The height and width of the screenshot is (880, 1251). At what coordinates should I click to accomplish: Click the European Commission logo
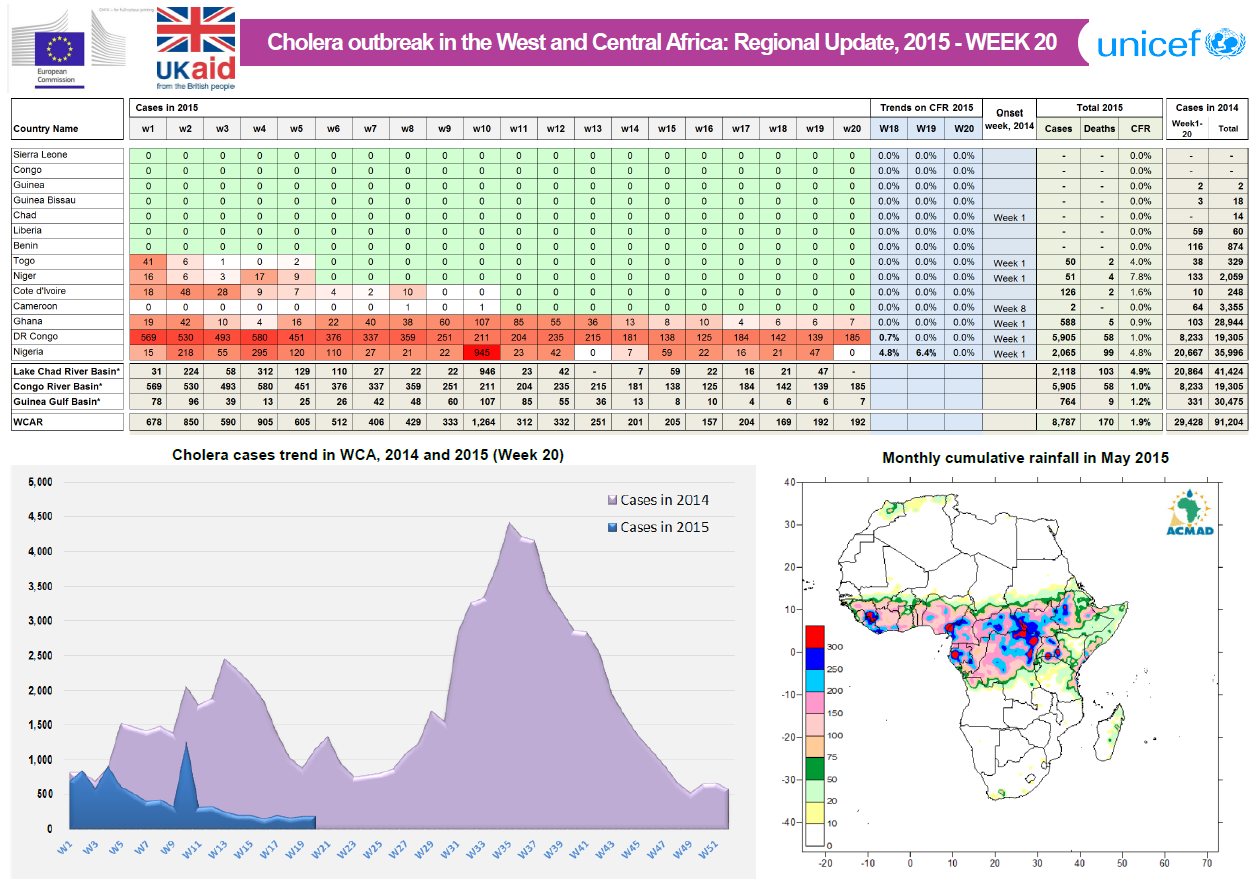coord(67,47)
